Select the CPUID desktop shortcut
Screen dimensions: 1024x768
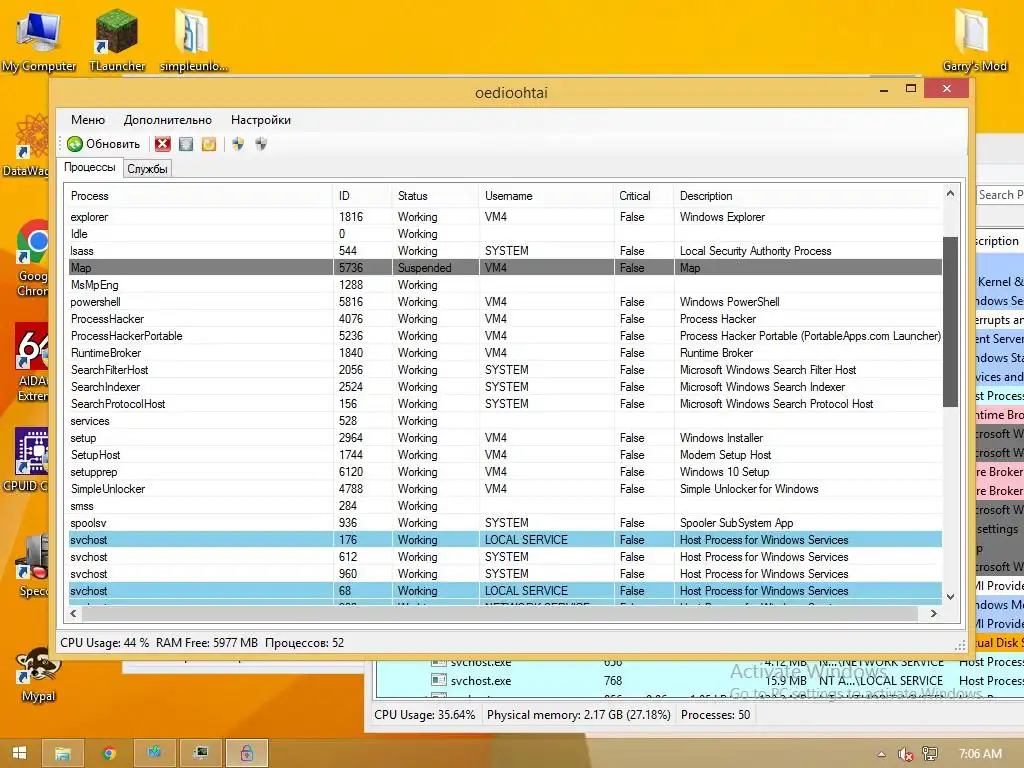pyautogui.click(x=26, y=459)
